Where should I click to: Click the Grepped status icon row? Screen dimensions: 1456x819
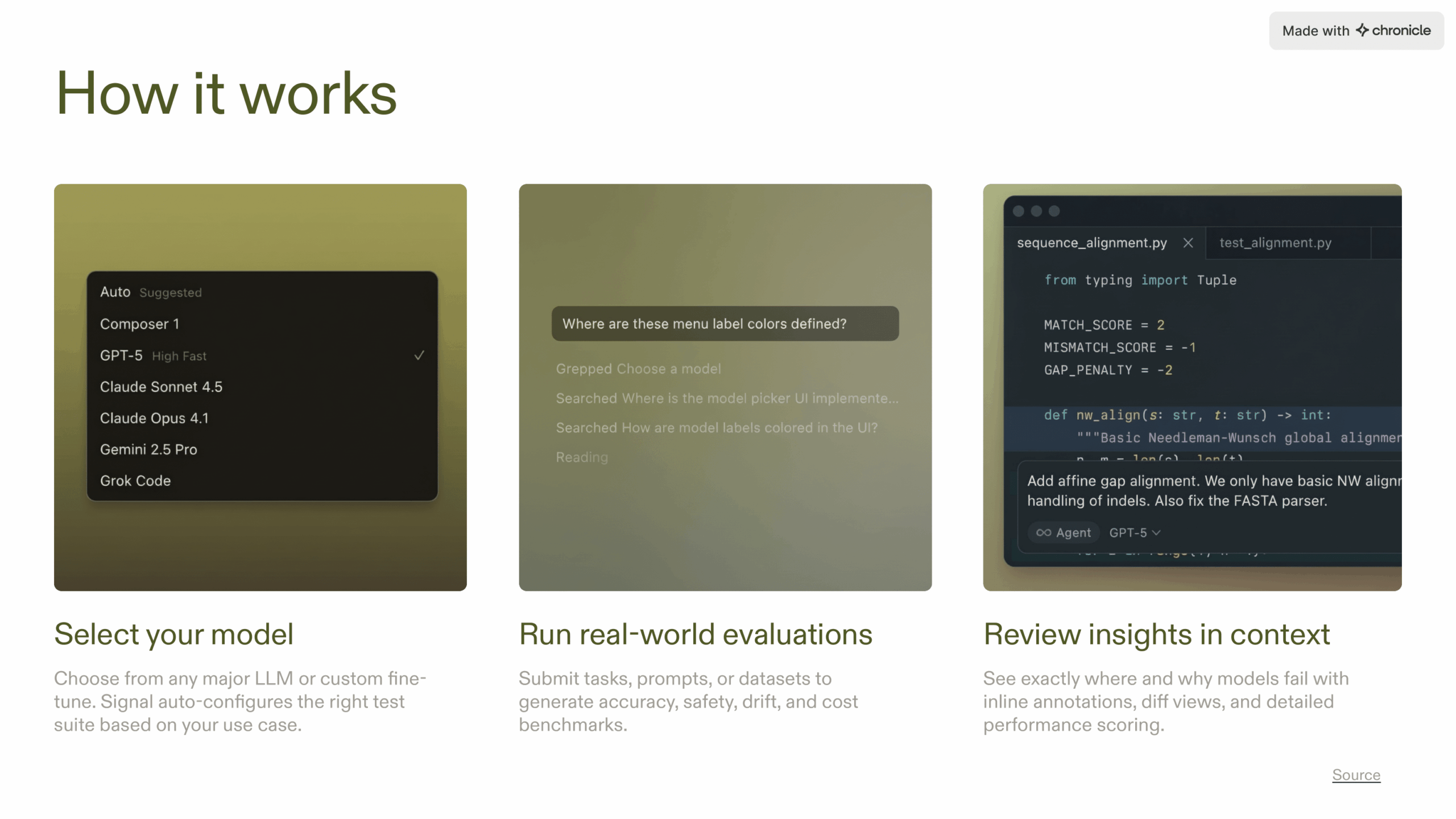coord(638,369)
